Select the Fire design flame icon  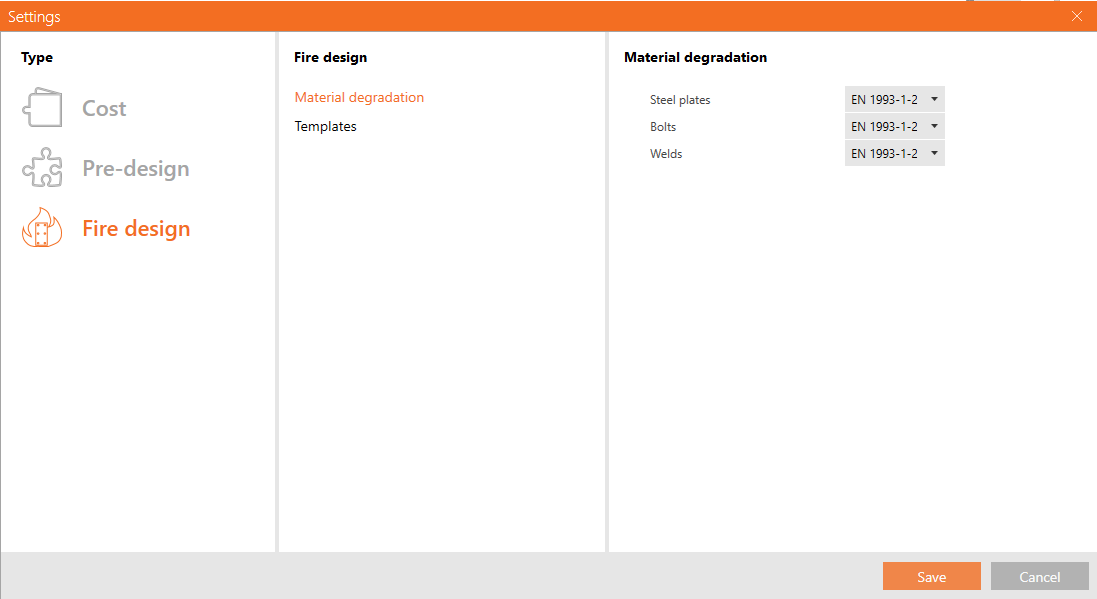[x=42, y=227]
